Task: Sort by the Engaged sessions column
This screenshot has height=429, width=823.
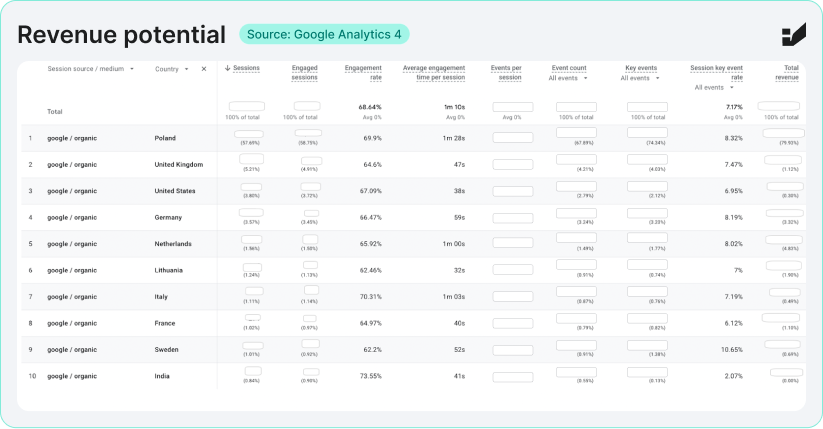Action: [304, 73]
